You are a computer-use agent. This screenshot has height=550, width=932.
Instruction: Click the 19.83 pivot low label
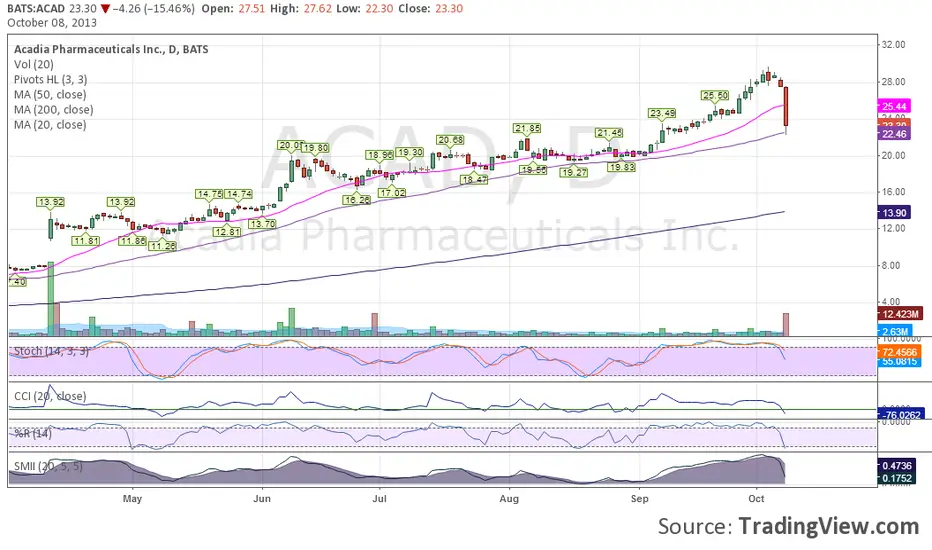click(x=621, y=168)
